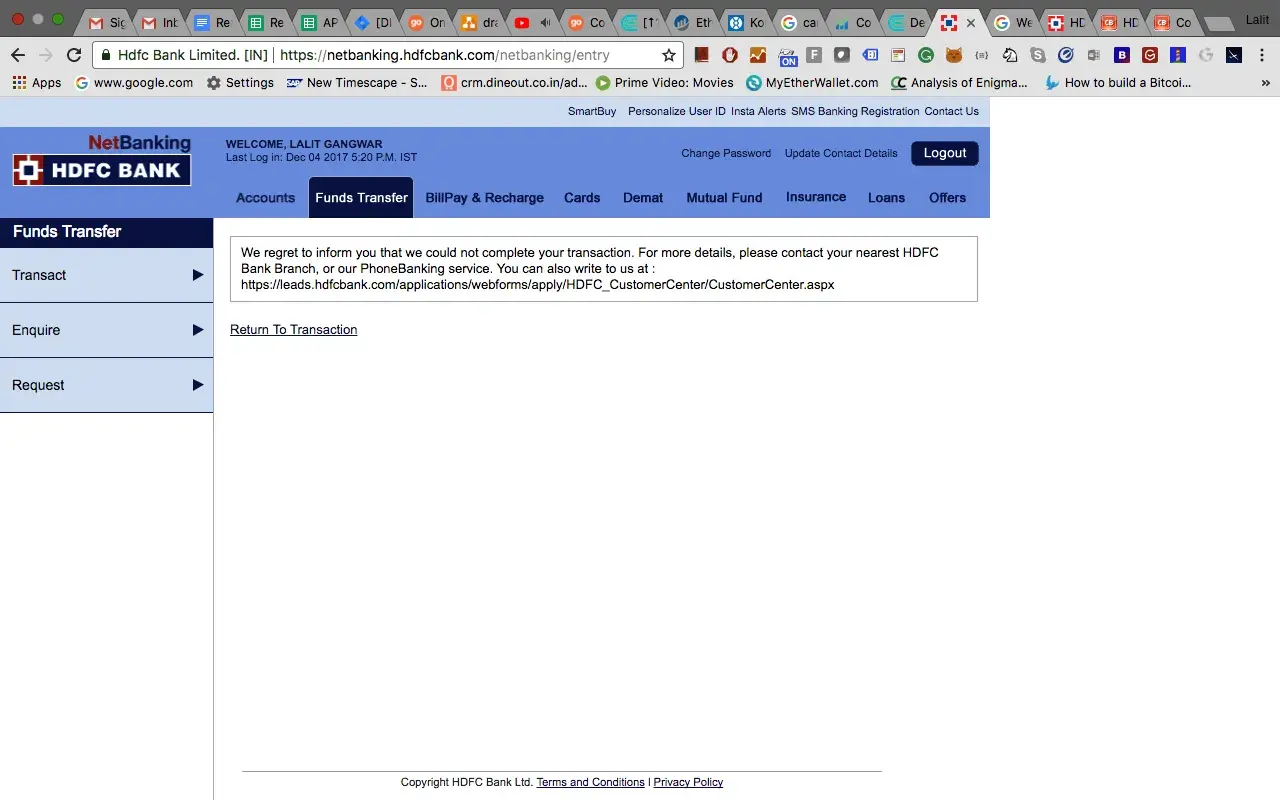Show more bookmarks via the overflow chevron
This screenshot has height=800, width=1280.
click(1265, 83)
